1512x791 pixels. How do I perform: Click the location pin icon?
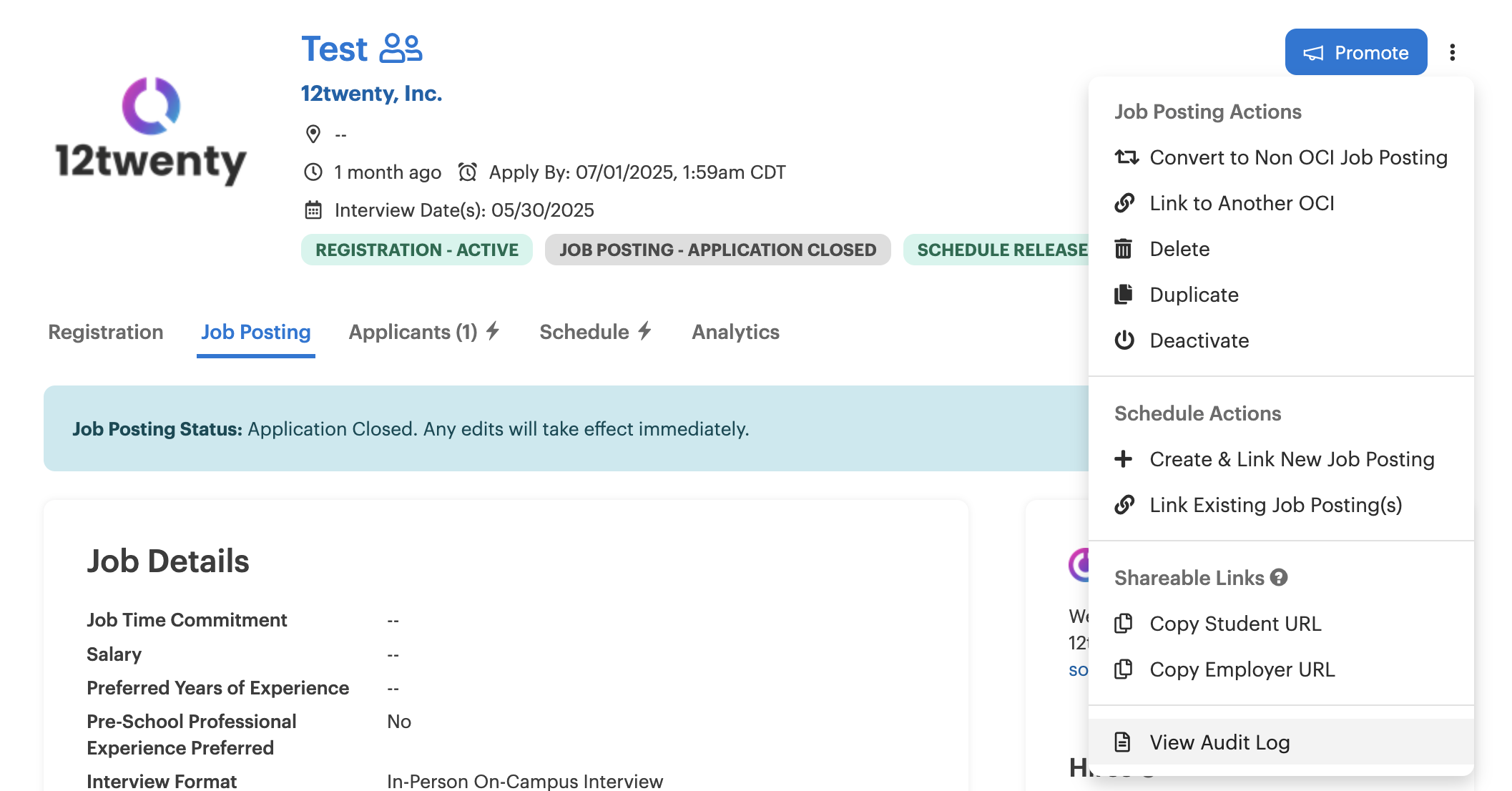[x=313, y=134]
